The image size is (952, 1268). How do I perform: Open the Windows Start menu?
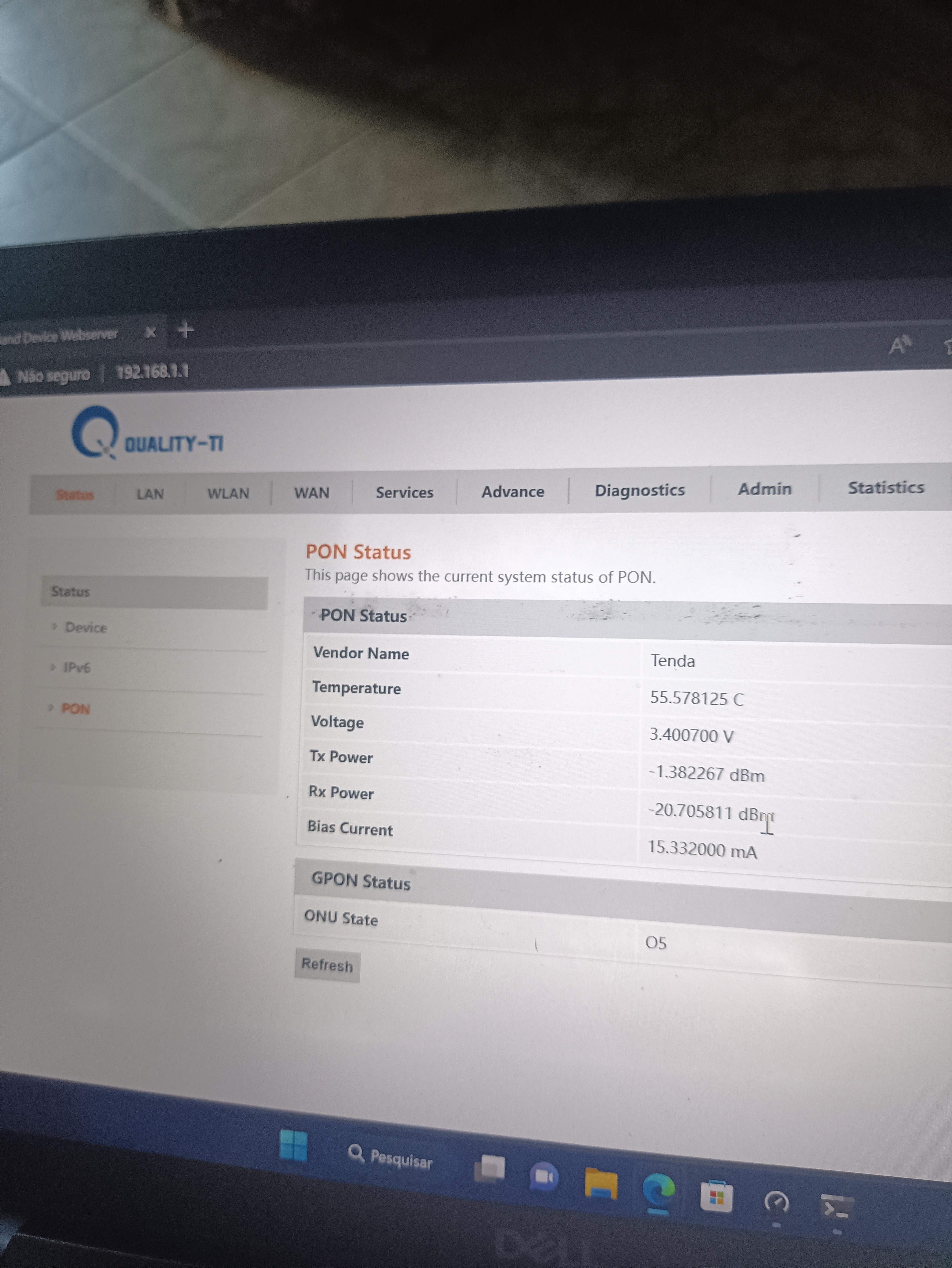293,1145
